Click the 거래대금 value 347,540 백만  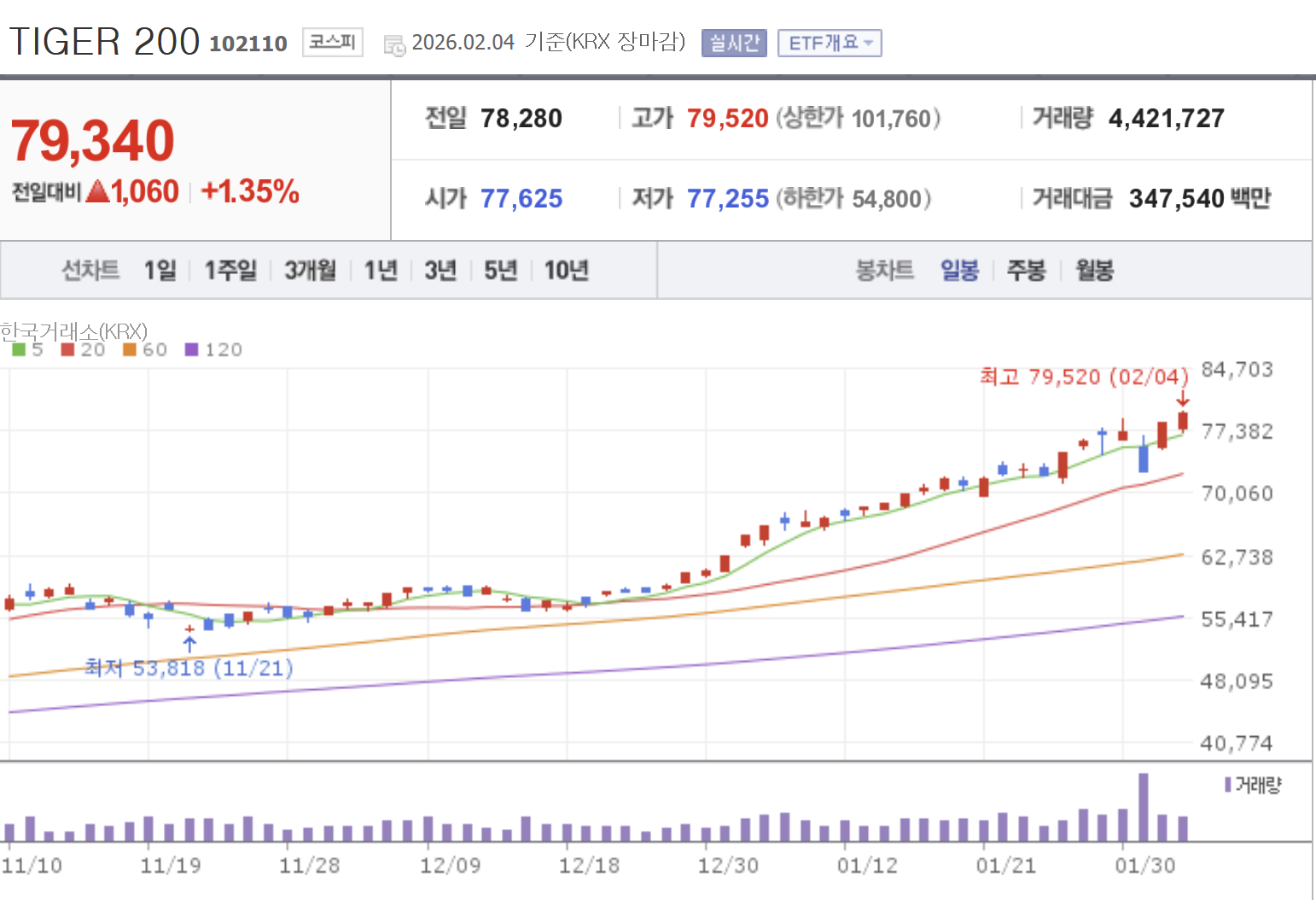pos(1200,199)
